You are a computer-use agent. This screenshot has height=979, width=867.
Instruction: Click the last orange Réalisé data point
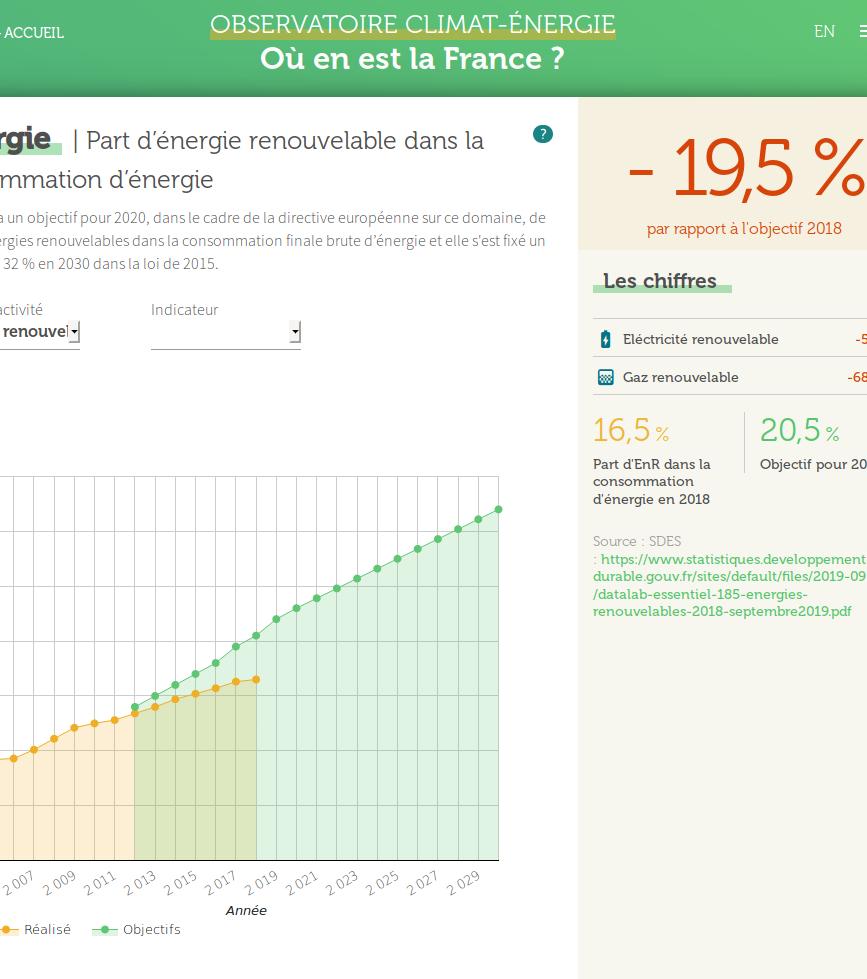click(256, 679)
